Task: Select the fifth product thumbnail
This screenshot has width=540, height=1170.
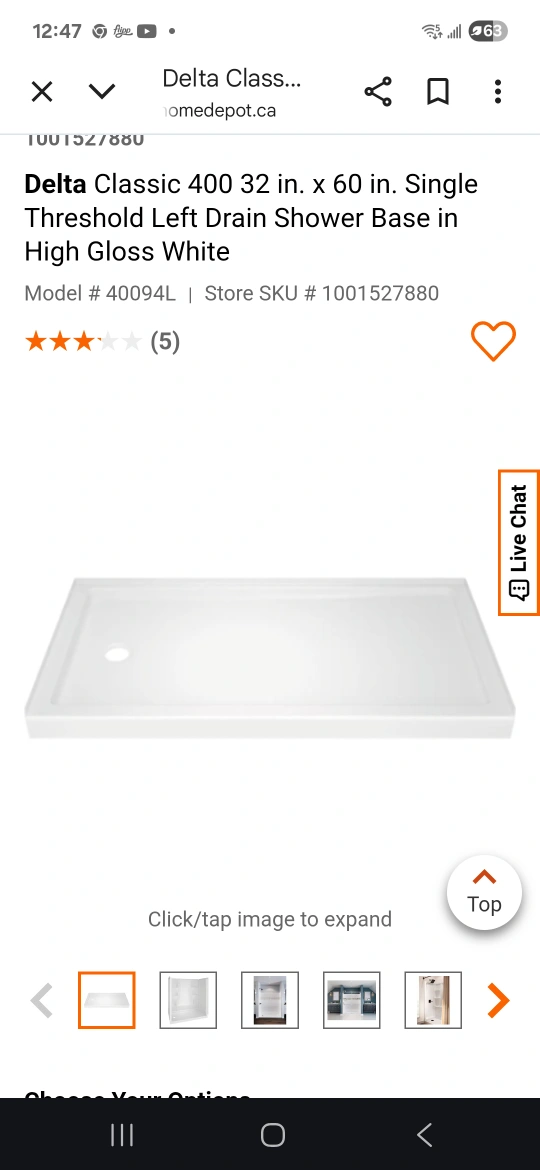Action: [x=433, y=1000]
